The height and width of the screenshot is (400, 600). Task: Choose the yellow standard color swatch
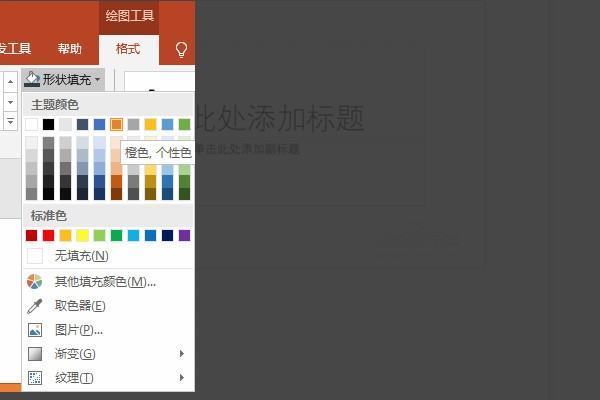click(x=82, y=236)
